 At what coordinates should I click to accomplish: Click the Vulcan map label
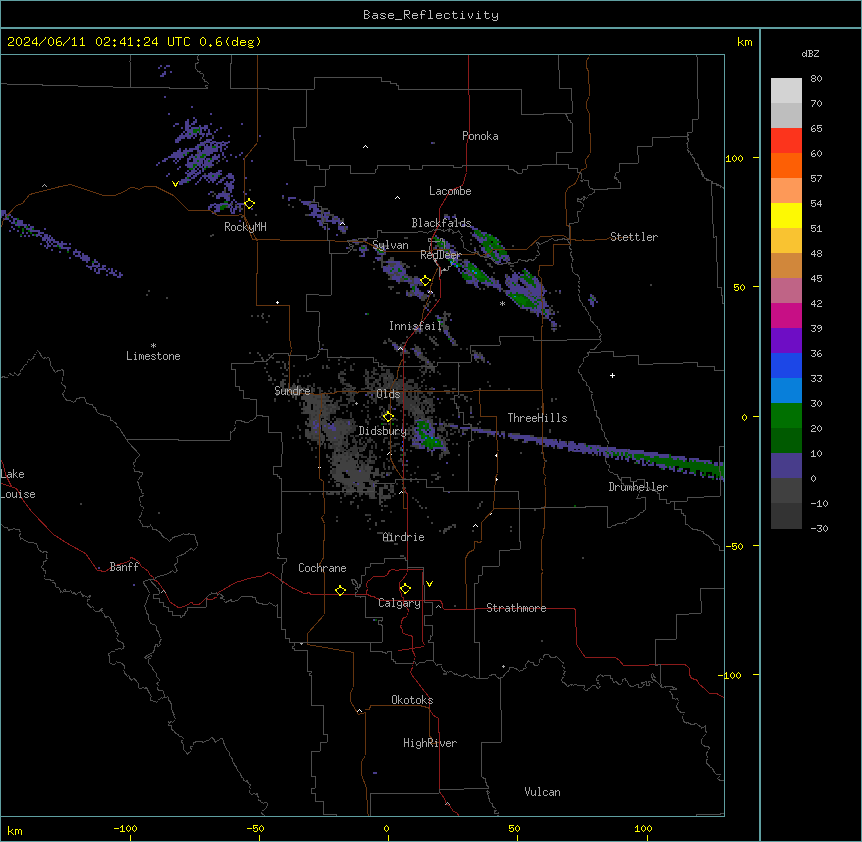(543, 792)
